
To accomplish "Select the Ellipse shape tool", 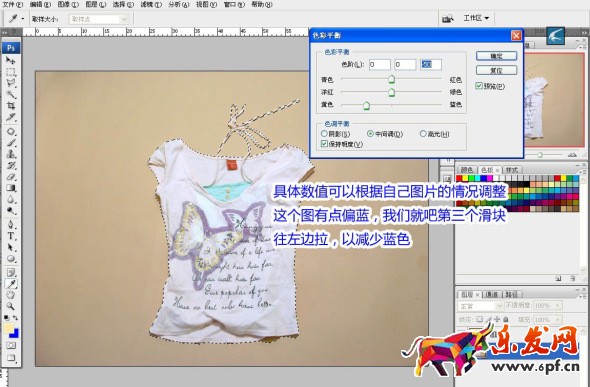I will (11, 259).
